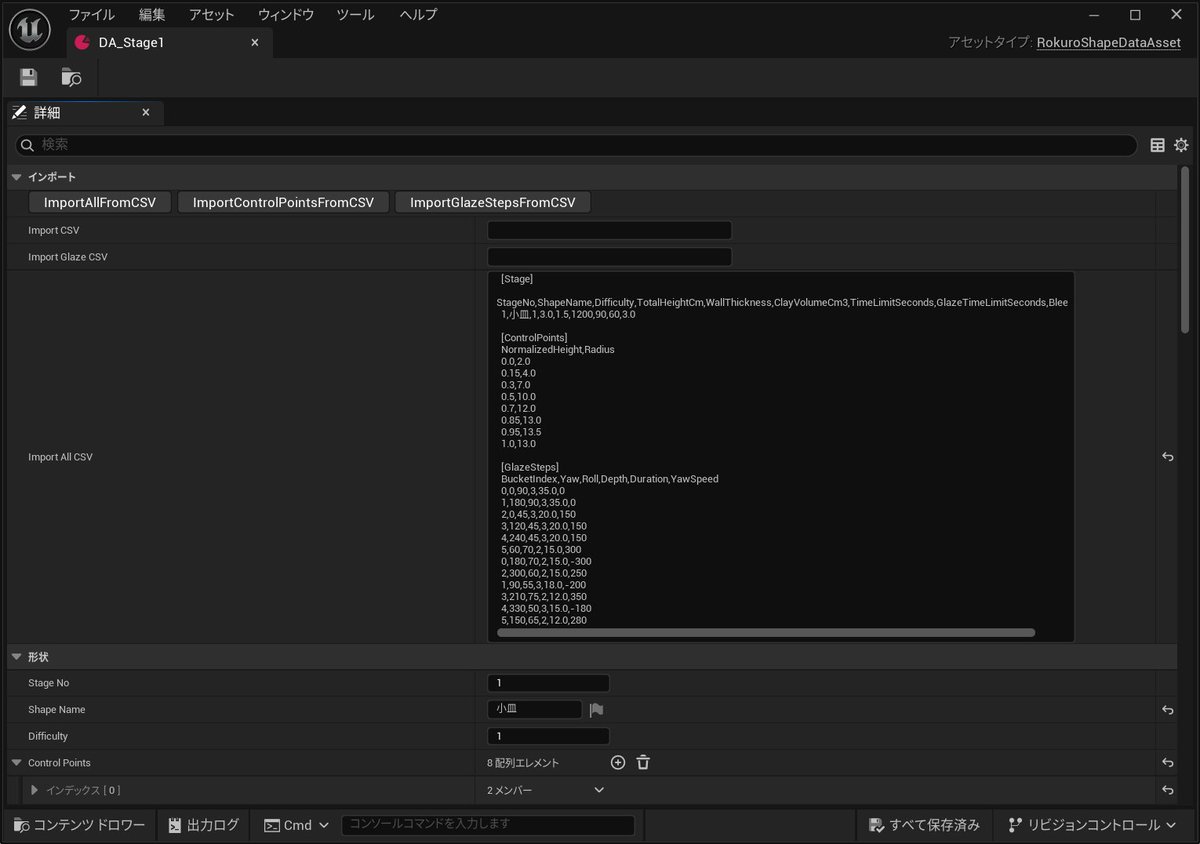
Task: Open the ウィンドウ menu
Action: [286, 15]
